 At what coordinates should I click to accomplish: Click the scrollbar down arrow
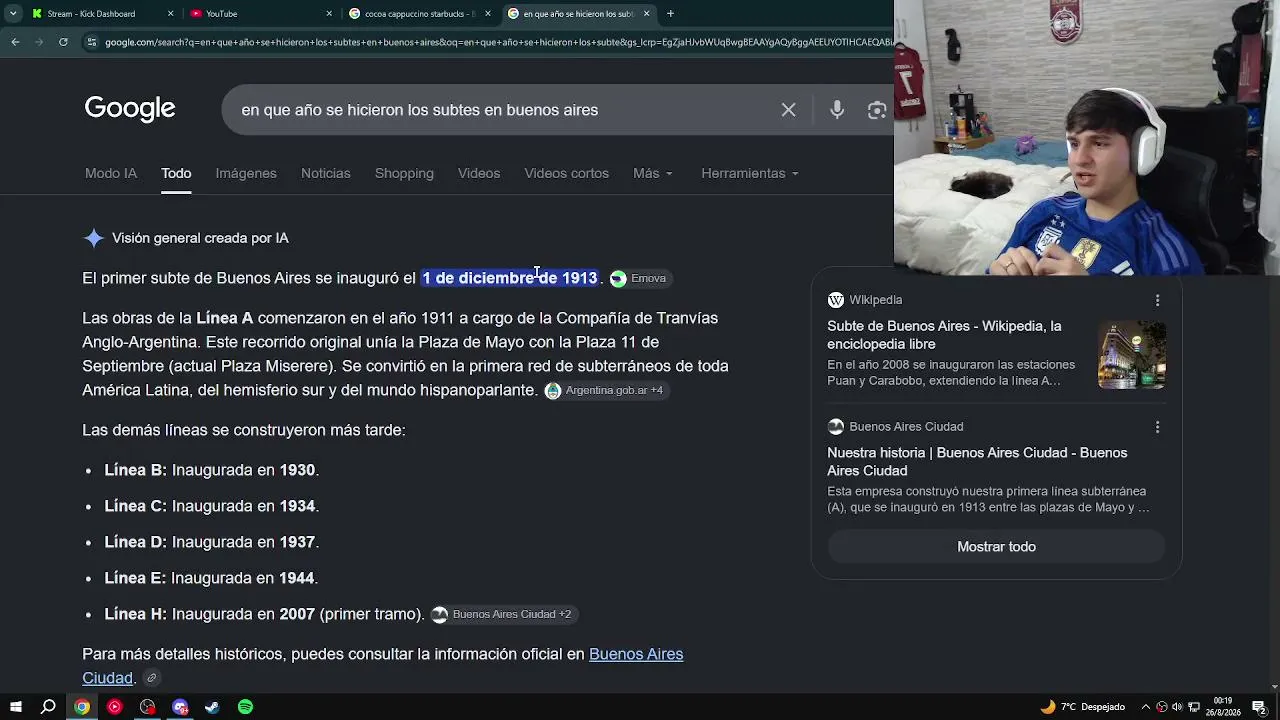point(1275,686)
